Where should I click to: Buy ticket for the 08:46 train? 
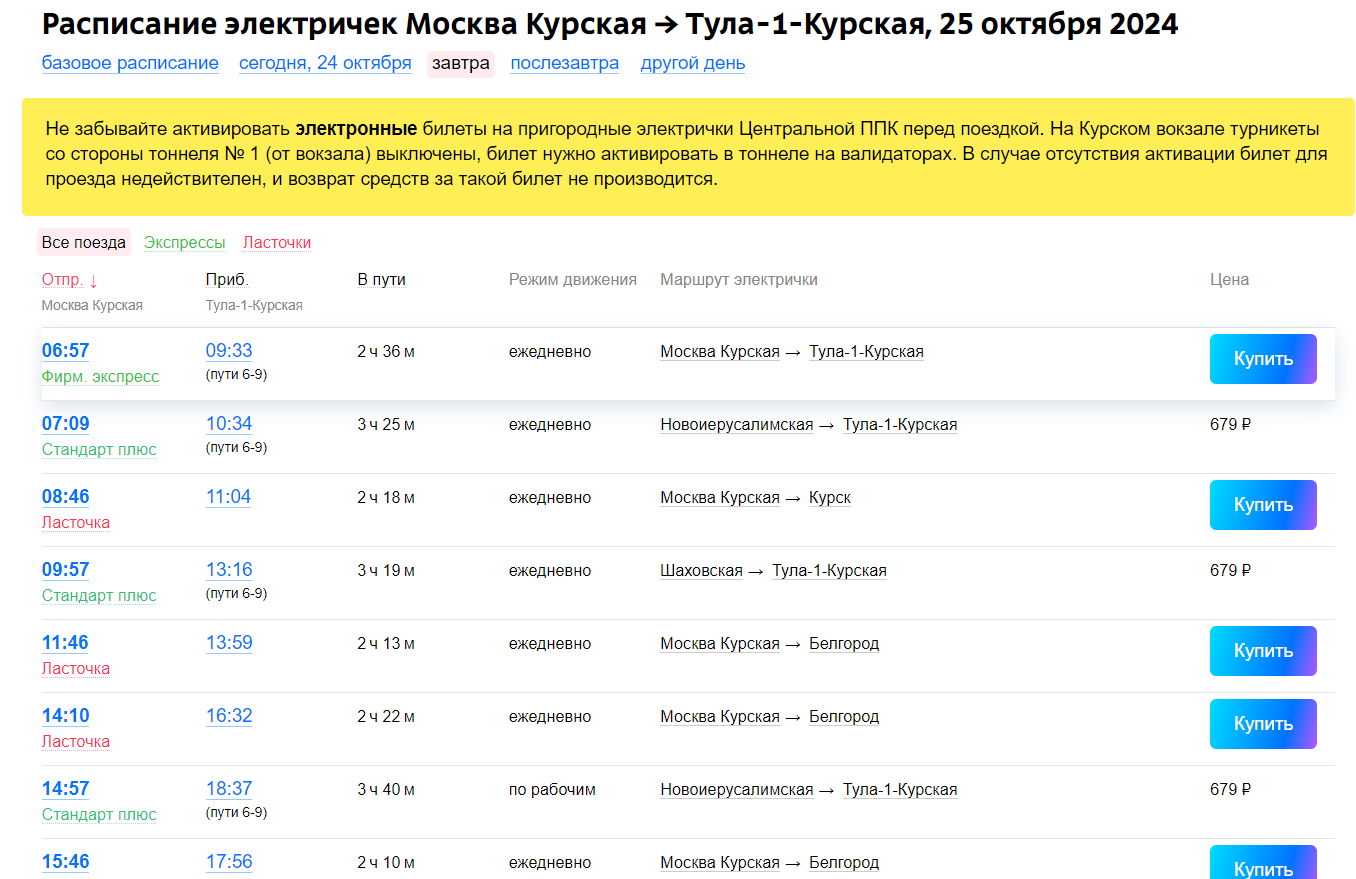(1263, 505)
